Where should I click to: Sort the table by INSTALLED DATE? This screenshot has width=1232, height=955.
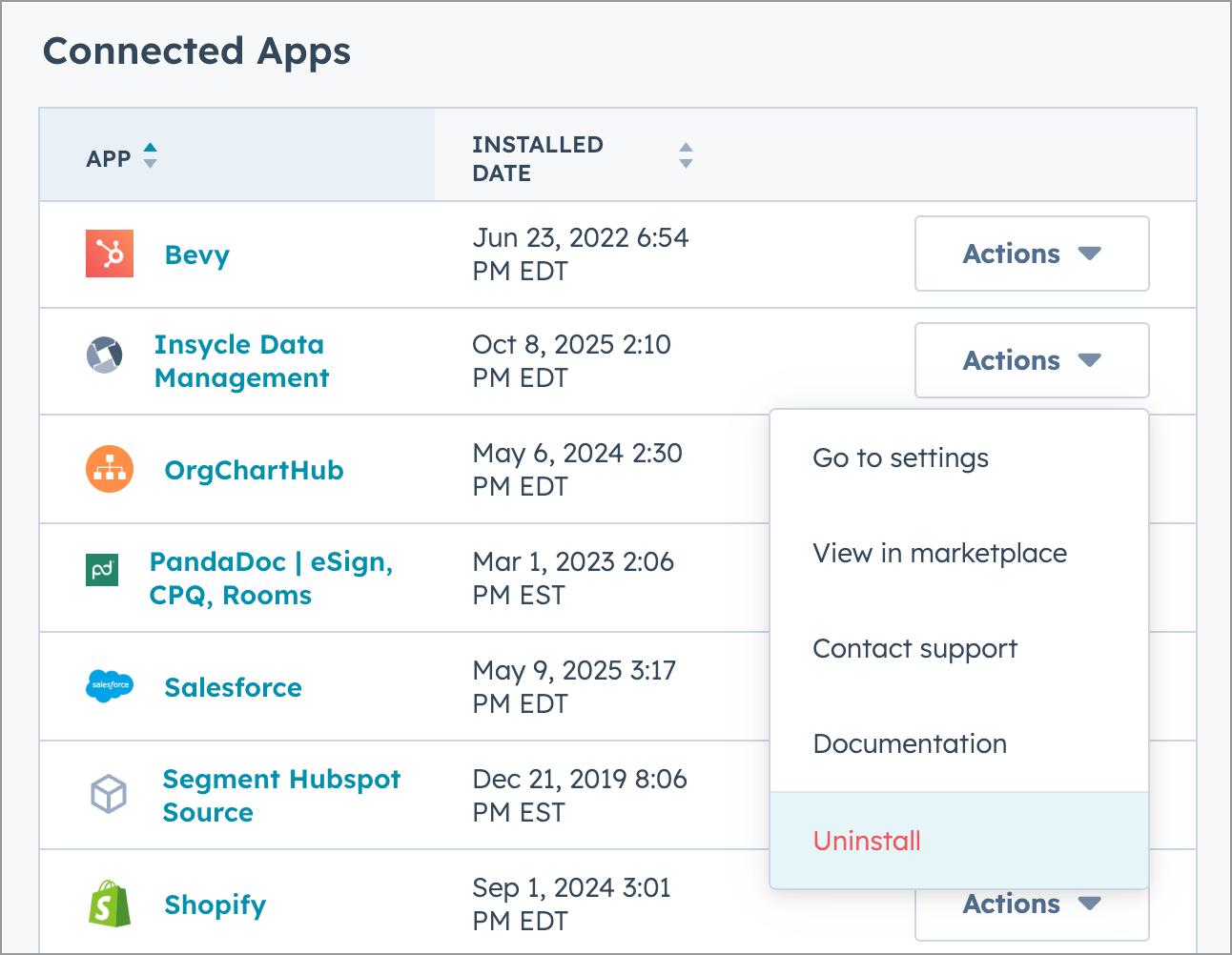(686, 156)
